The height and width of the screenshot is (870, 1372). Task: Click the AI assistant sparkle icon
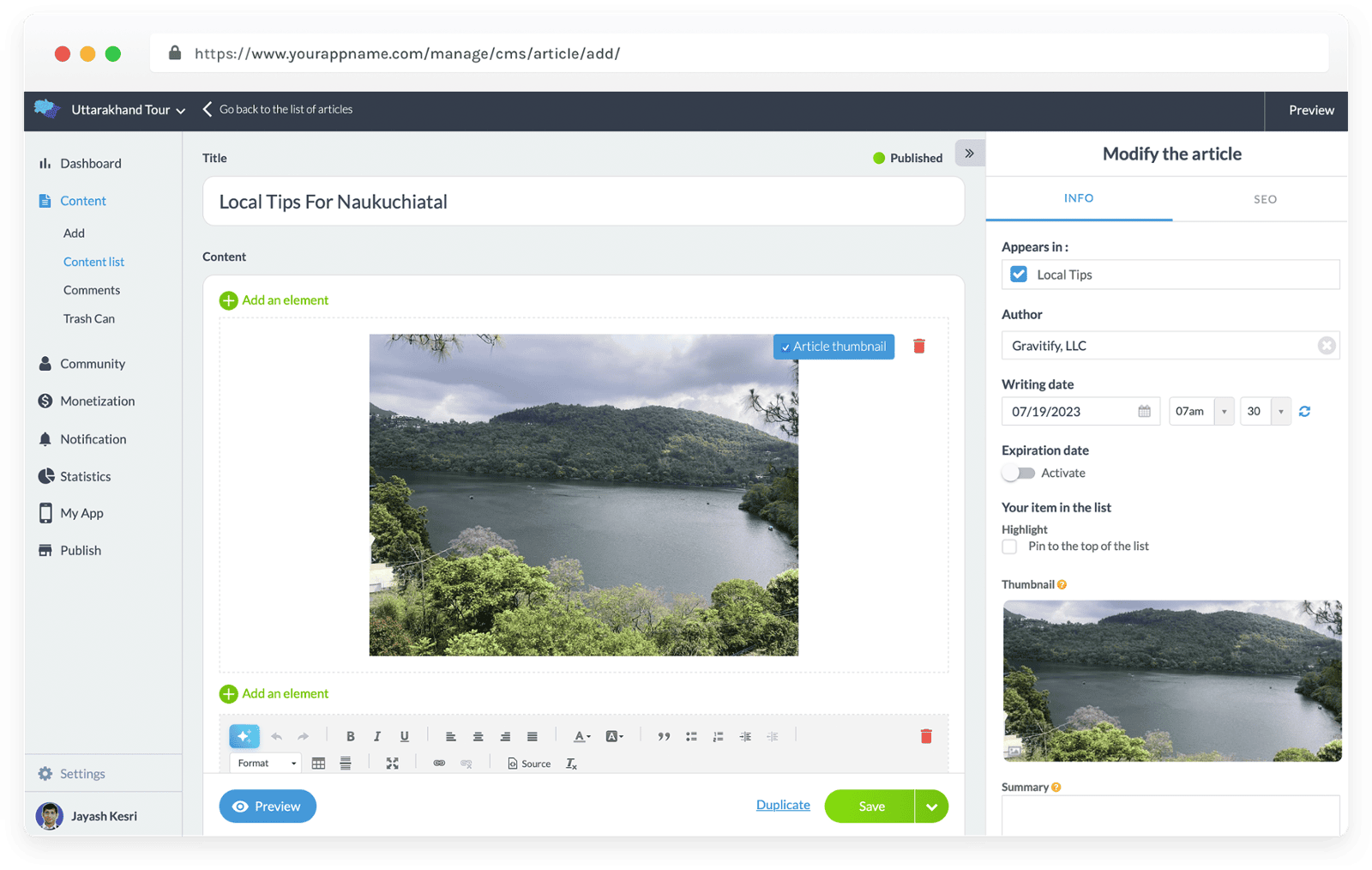tap(244, 736)
